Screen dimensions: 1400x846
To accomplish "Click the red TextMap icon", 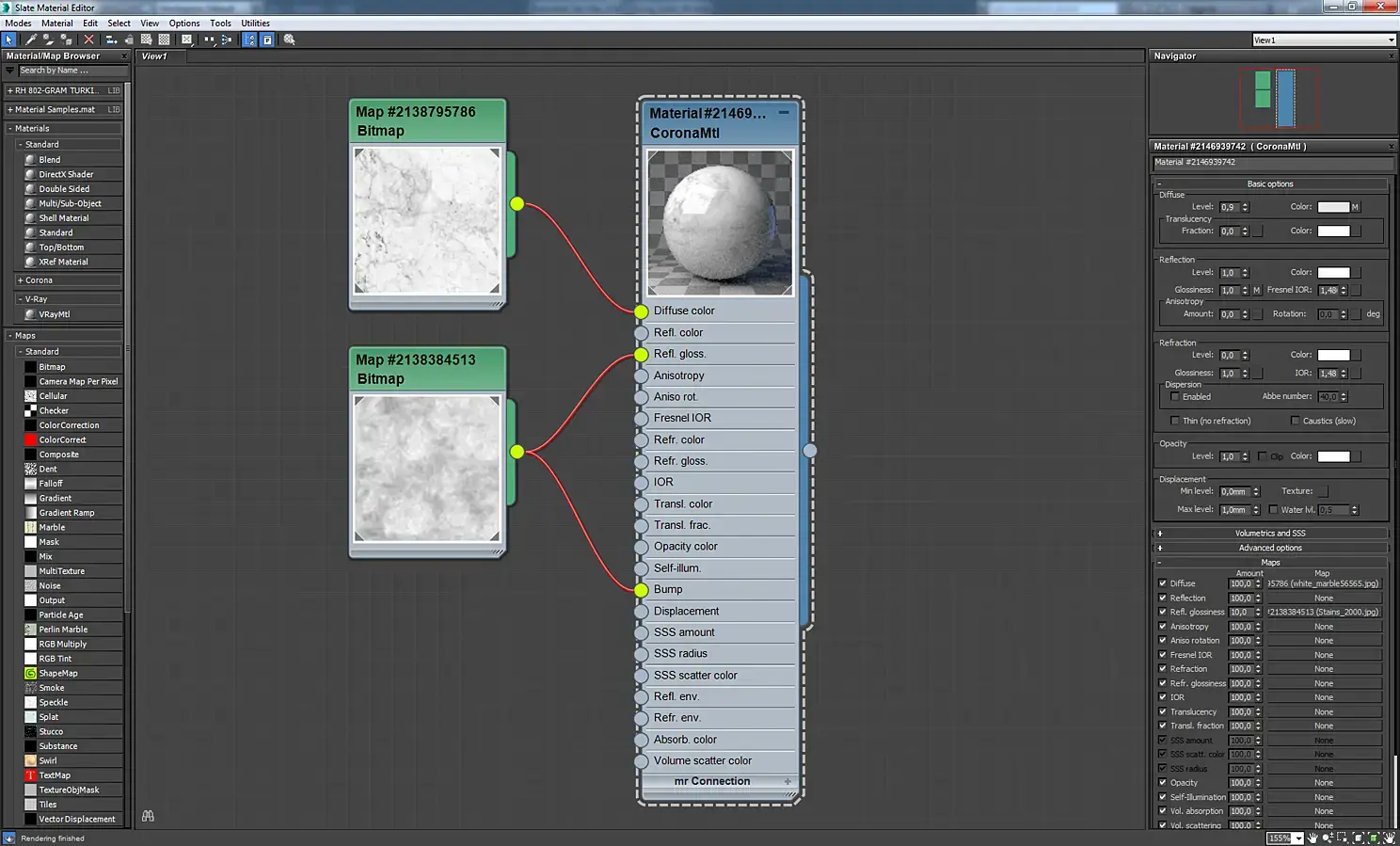I will coord(30,775).
